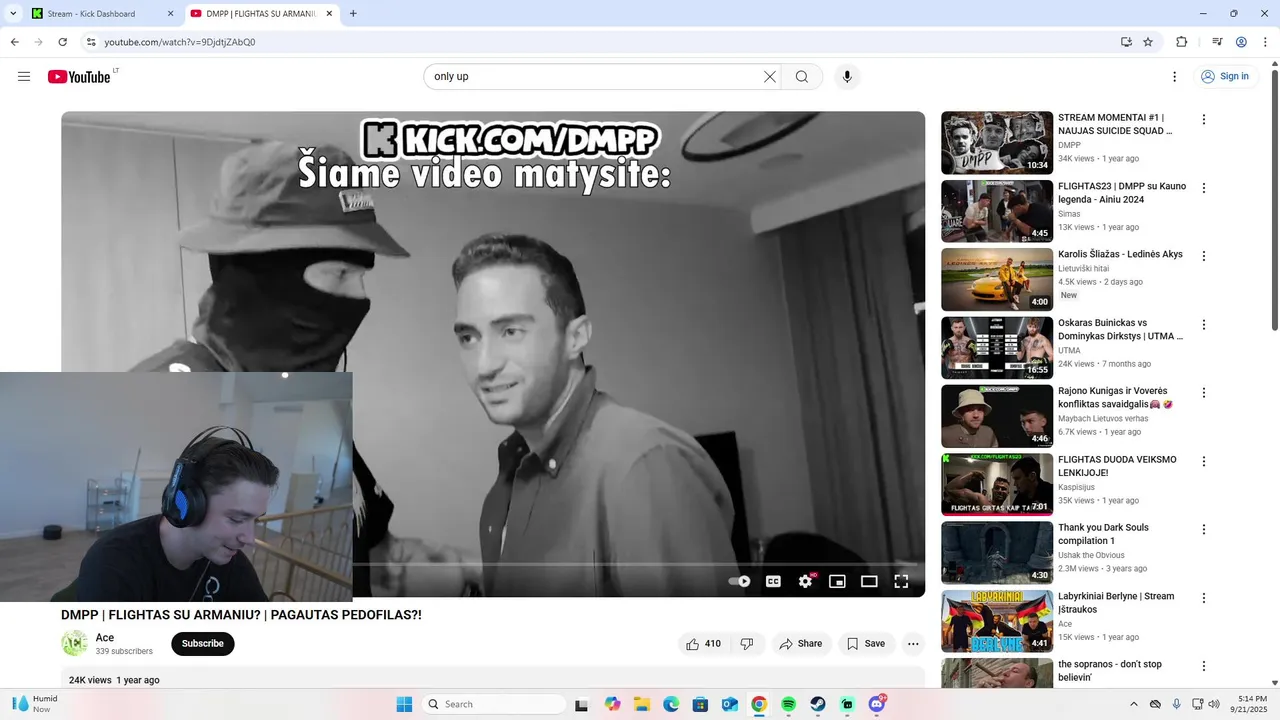This screenshot has width=1280, height=720.
Task: Open Karolis Šliažas - Ledinės Akys thumbnail
Action: click(997, 280)
